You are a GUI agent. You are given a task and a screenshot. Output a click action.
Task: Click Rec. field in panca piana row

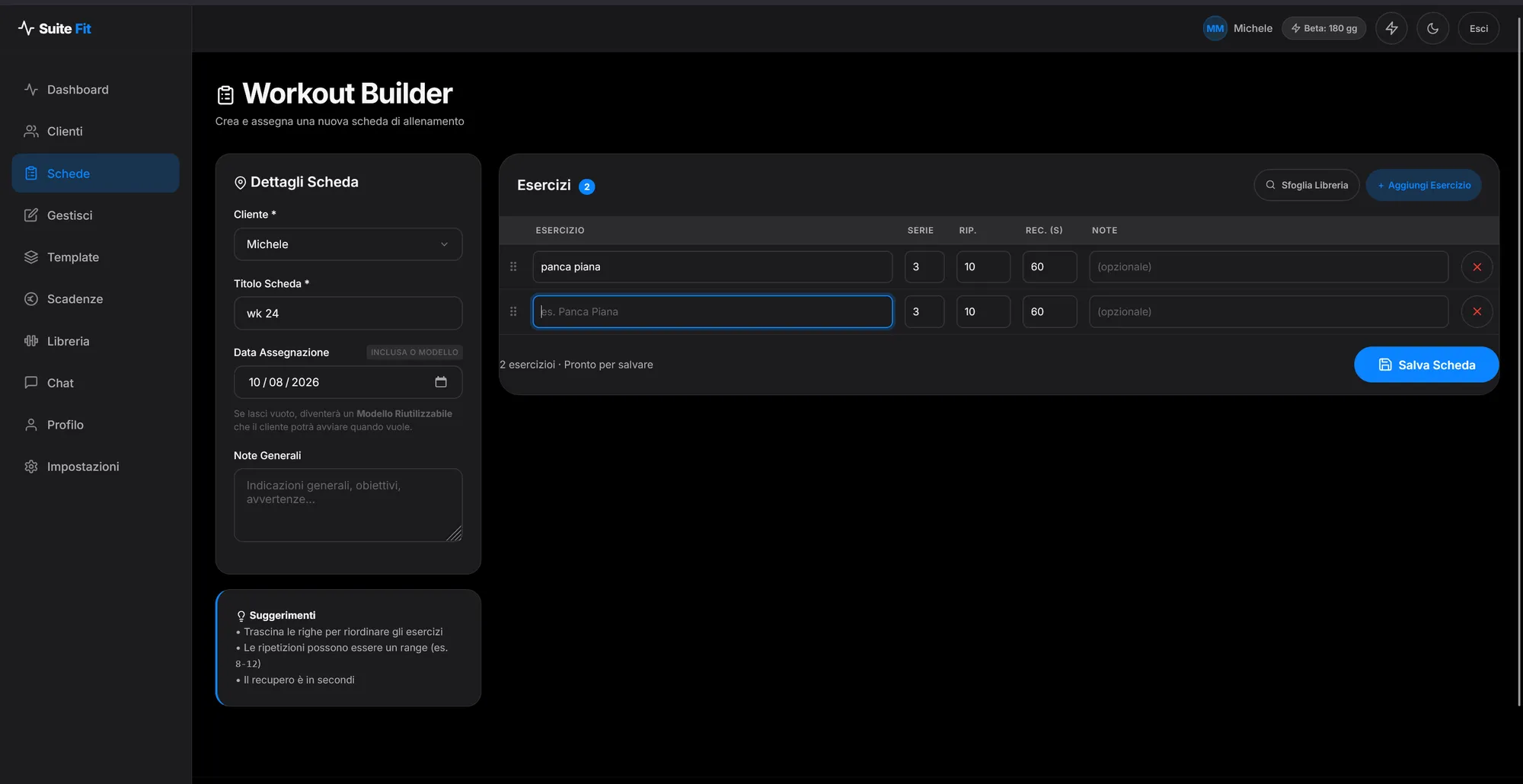pyautogui.click(x=1049, y=267)
